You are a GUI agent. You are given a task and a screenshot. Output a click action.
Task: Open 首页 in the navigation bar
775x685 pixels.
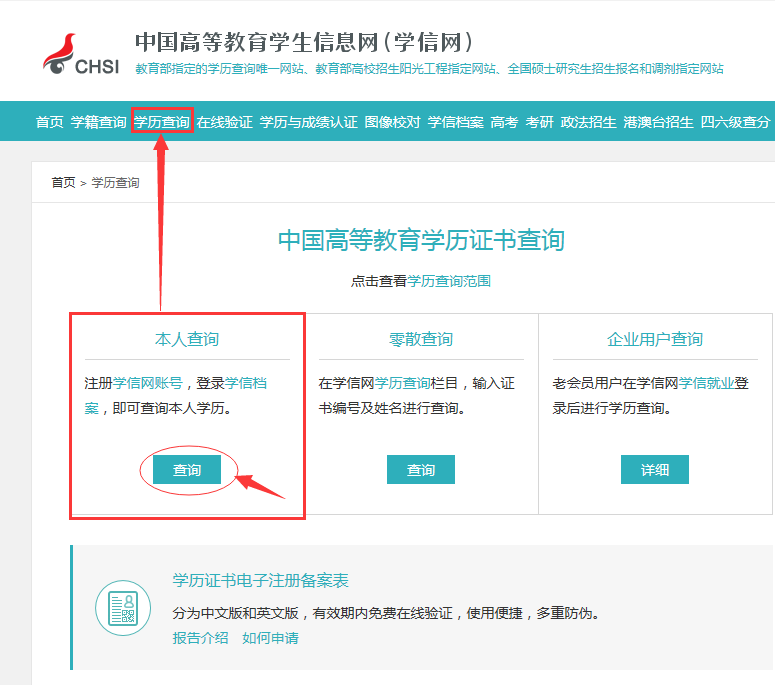[x=50, y=122]
